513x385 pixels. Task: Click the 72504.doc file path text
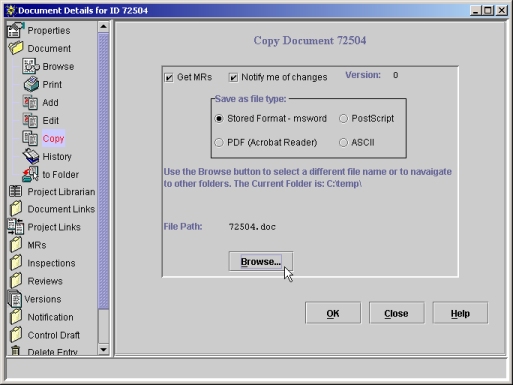click(x=252, y=227)
